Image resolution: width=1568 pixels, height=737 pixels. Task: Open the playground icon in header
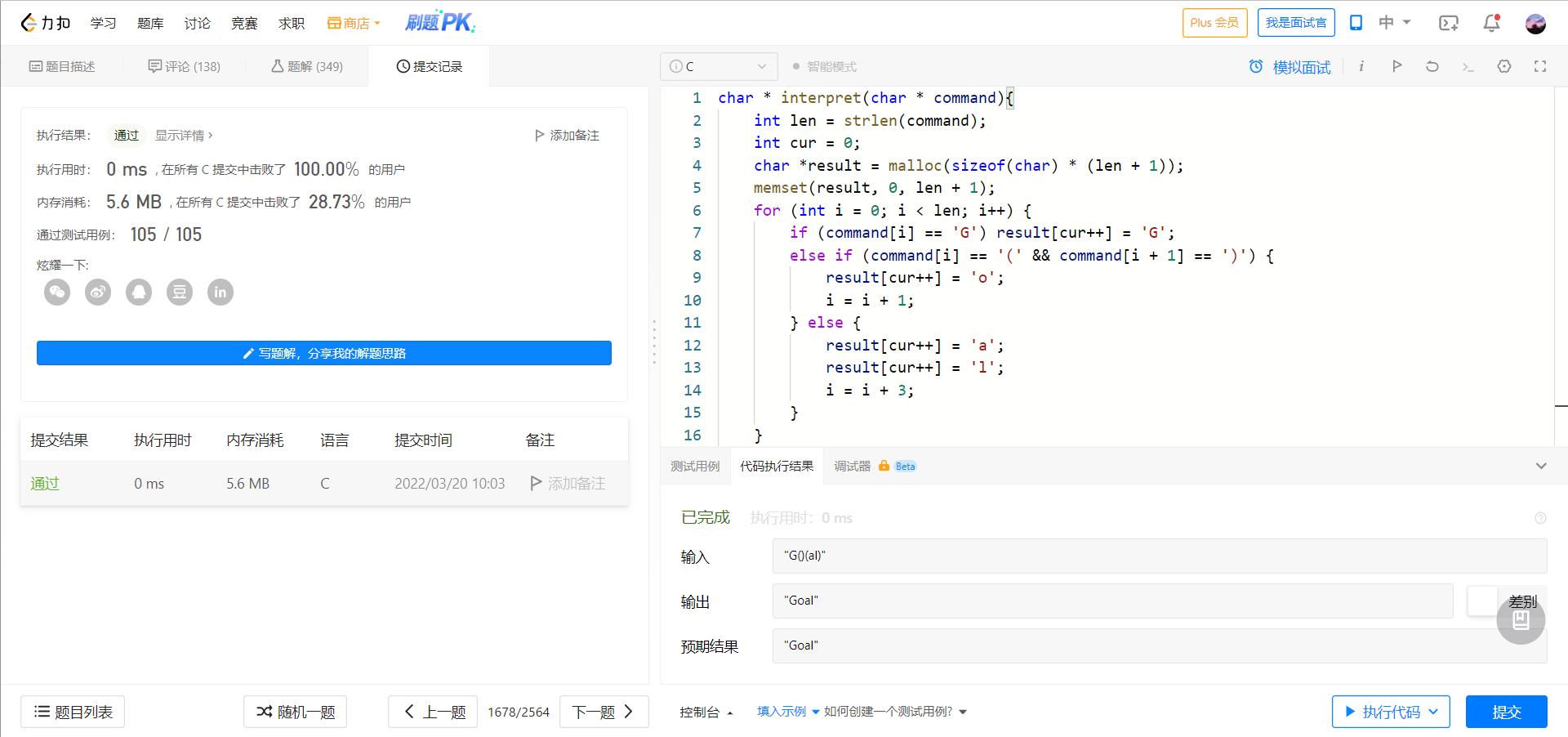point(1449,23)
